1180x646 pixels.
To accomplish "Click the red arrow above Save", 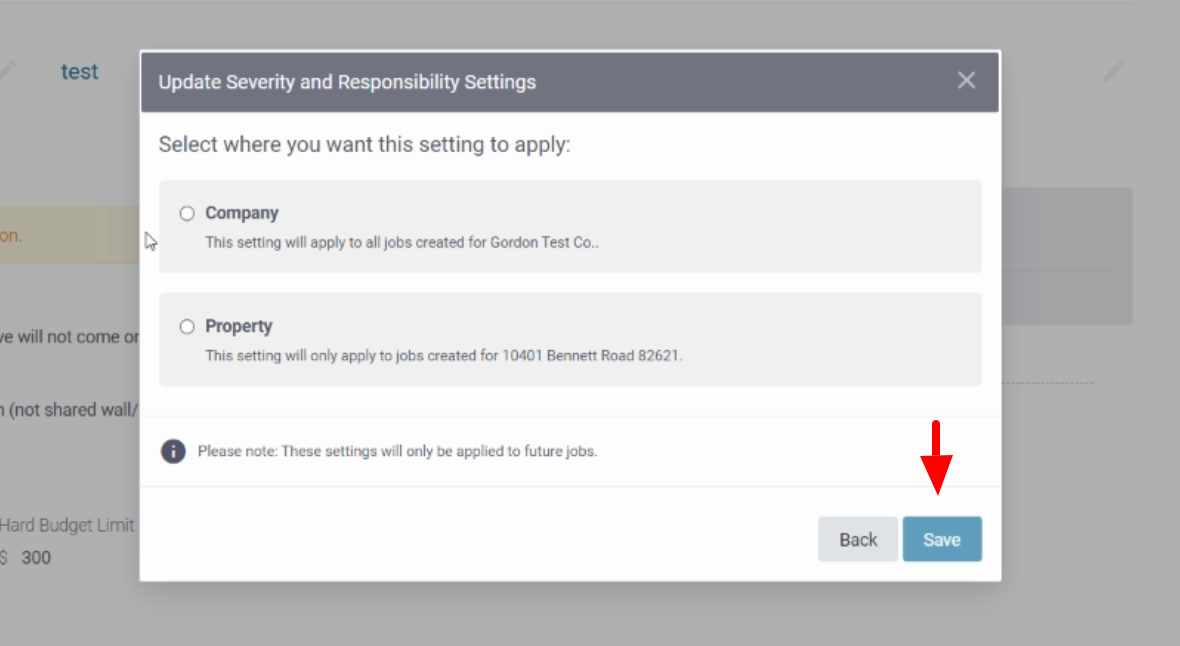I will (x=936, y=458).
